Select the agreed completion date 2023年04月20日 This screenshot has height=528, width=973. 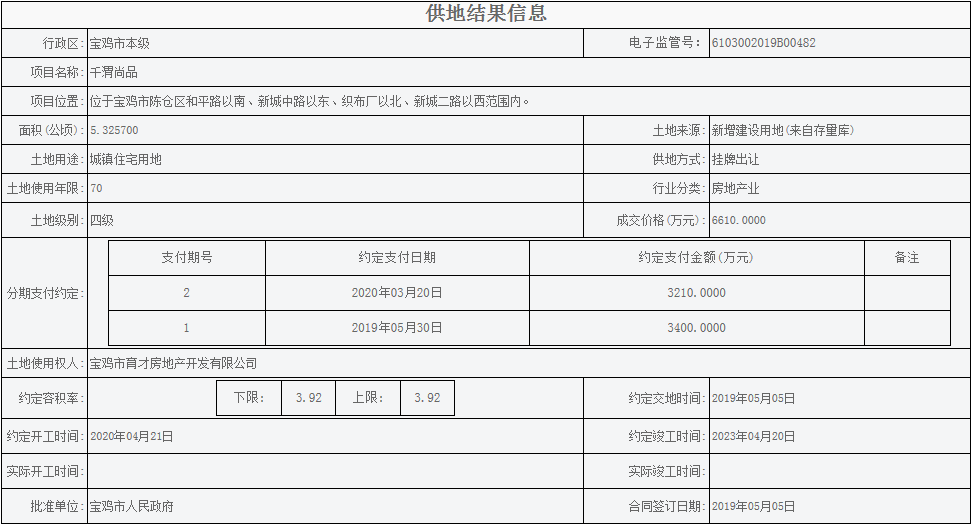pyautogui.click(x=753, y=436)
